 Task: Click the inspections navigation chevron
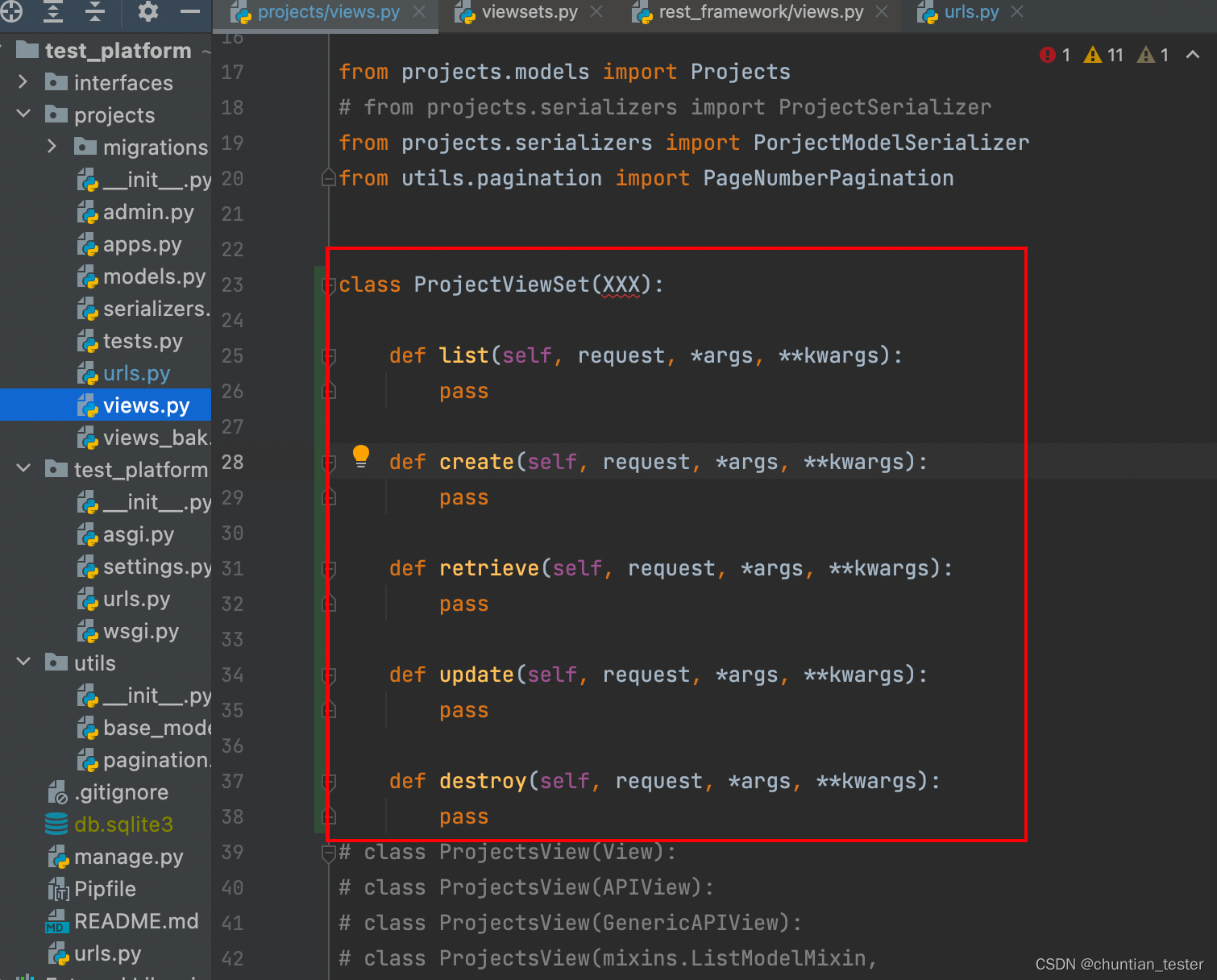coord(1192,55)
